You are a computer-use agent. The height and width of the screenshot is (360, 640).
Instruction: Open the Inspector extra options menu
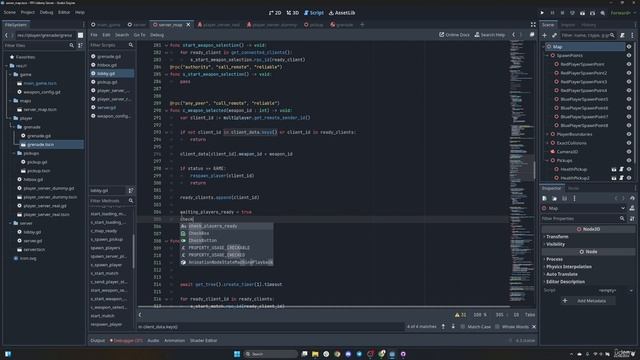point(574,198)
